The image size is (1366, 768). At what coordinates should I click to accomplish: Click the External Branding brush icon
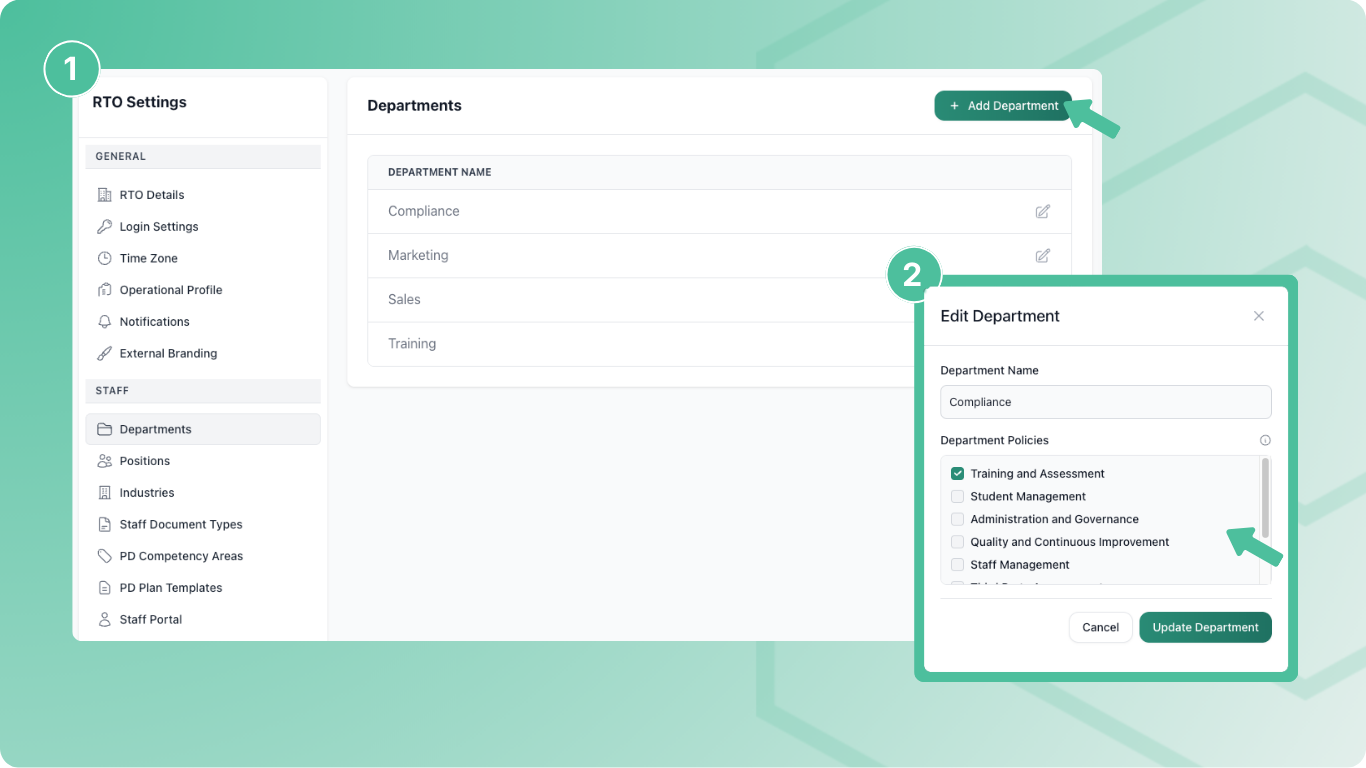pyautogui.click(x=104, y=353)
